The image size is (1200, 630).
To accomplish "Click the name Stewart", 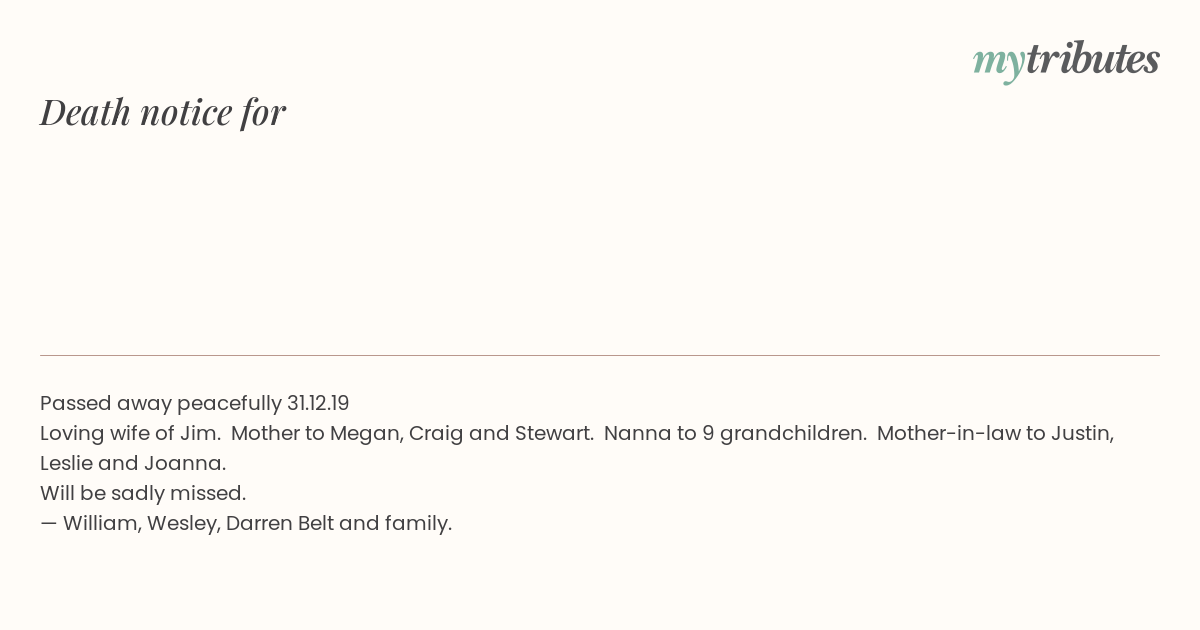I will tap(552, 433).
